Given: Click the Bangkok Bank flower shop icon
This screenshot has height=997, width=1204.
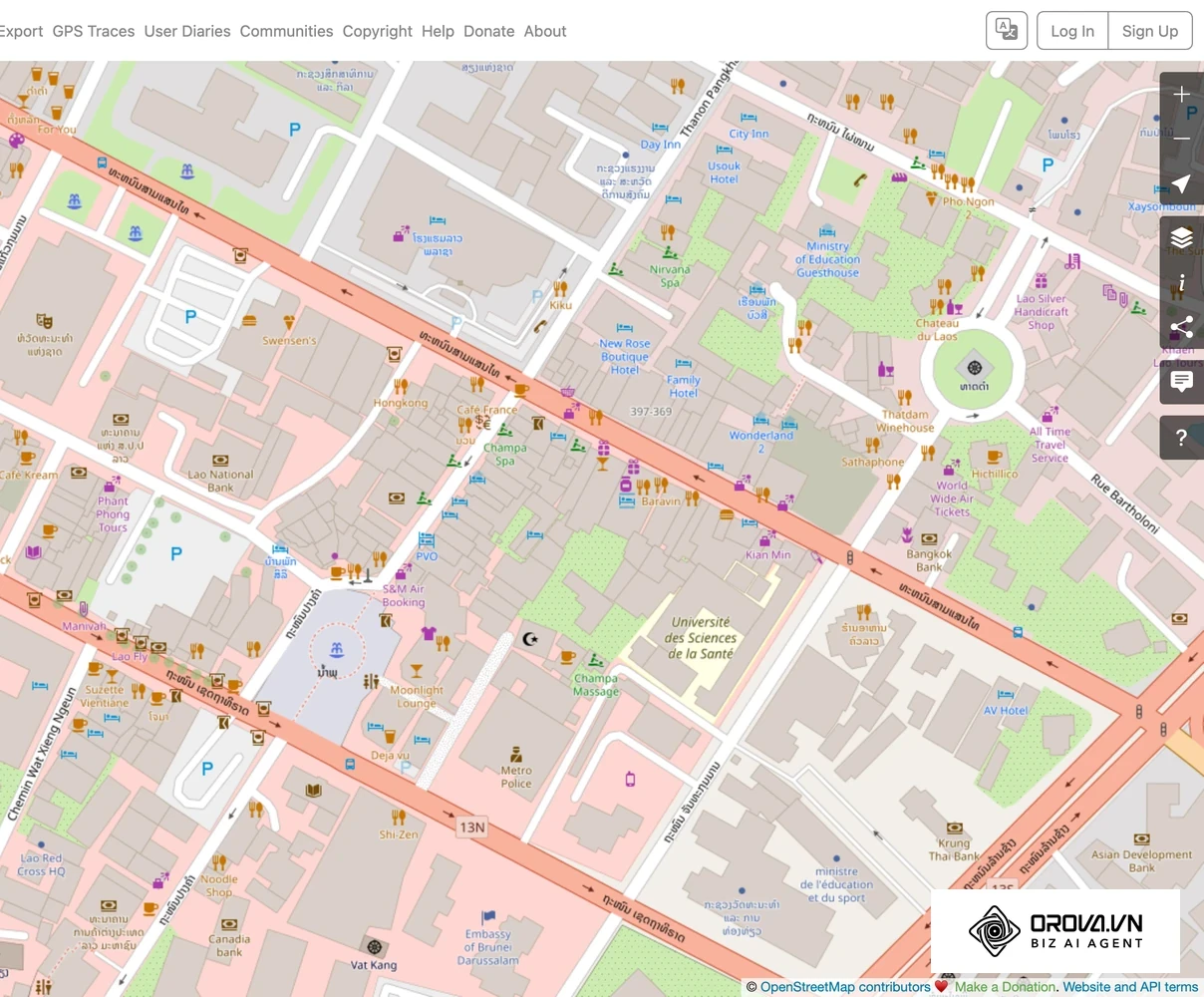Looking at the screenshot, I should coord(907,536).
